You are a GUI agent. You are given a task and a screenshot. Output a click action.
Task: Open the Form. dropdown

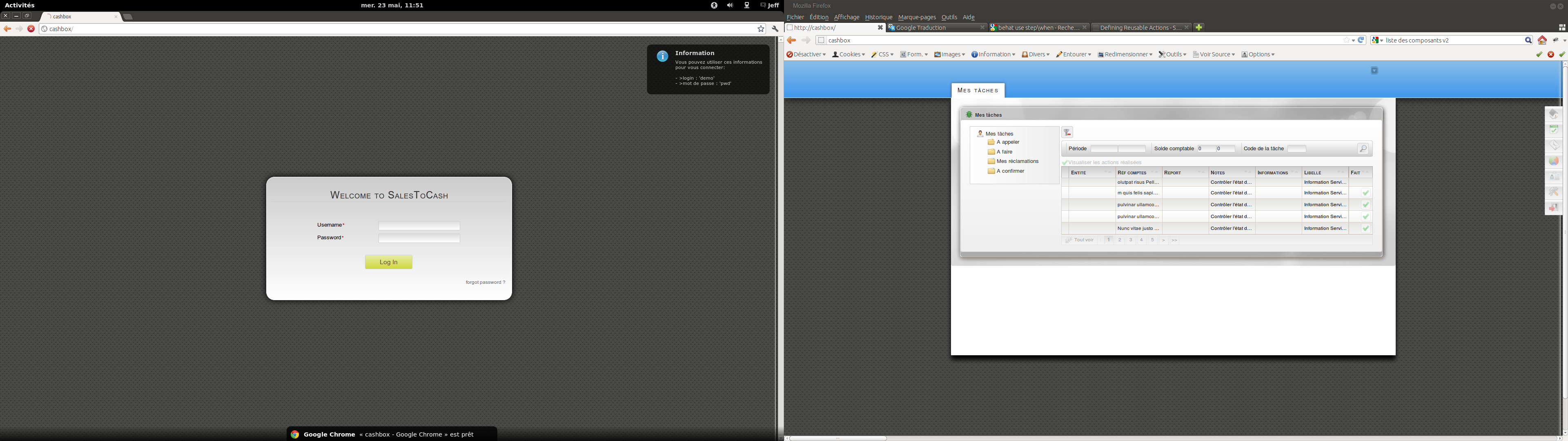pos(914,55)
